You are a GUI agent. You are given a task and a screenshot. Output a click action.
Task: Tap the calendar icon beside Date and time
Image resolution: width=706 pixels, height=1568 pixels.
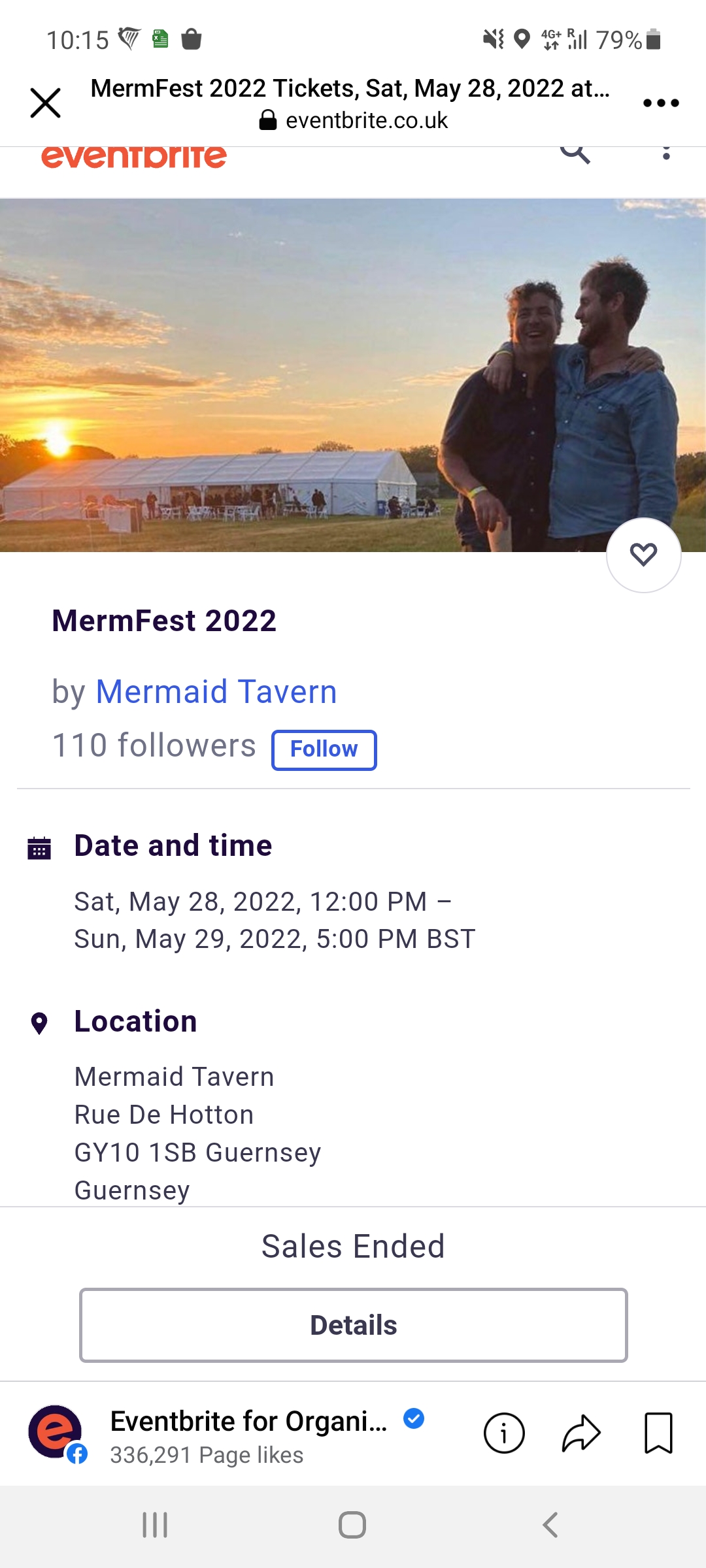pos(39,848)
